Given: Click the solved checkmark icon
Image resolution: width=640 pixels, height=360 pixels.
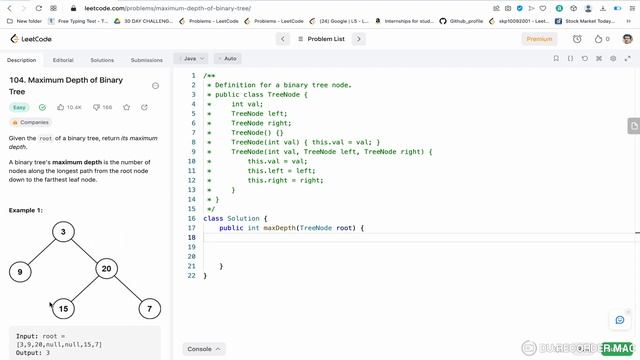Looking at the screenshot, I should pos(42,107).
